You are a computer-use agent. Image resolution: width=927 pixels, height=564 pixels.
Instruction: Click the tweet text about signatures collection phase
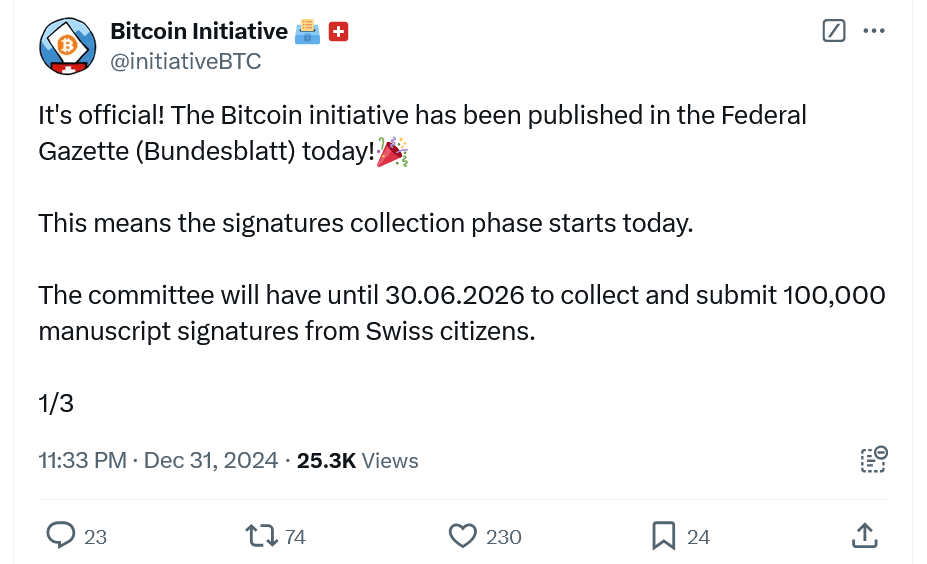365,222
